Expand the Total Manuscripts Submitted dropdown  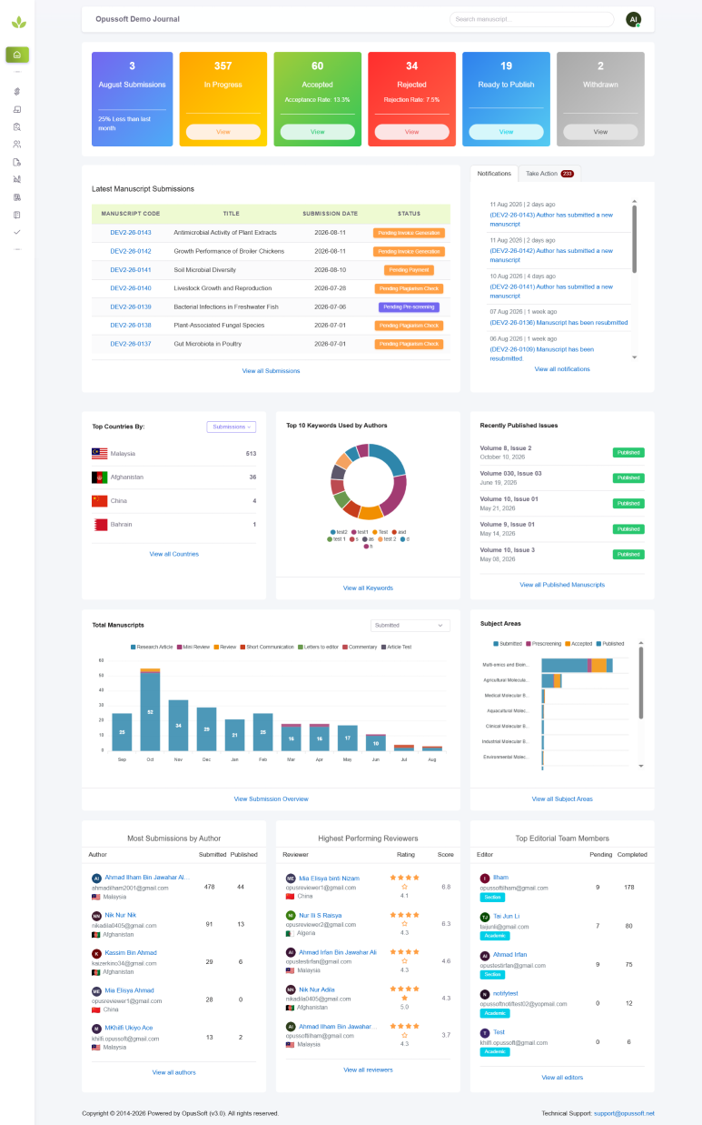coord(410,626)
